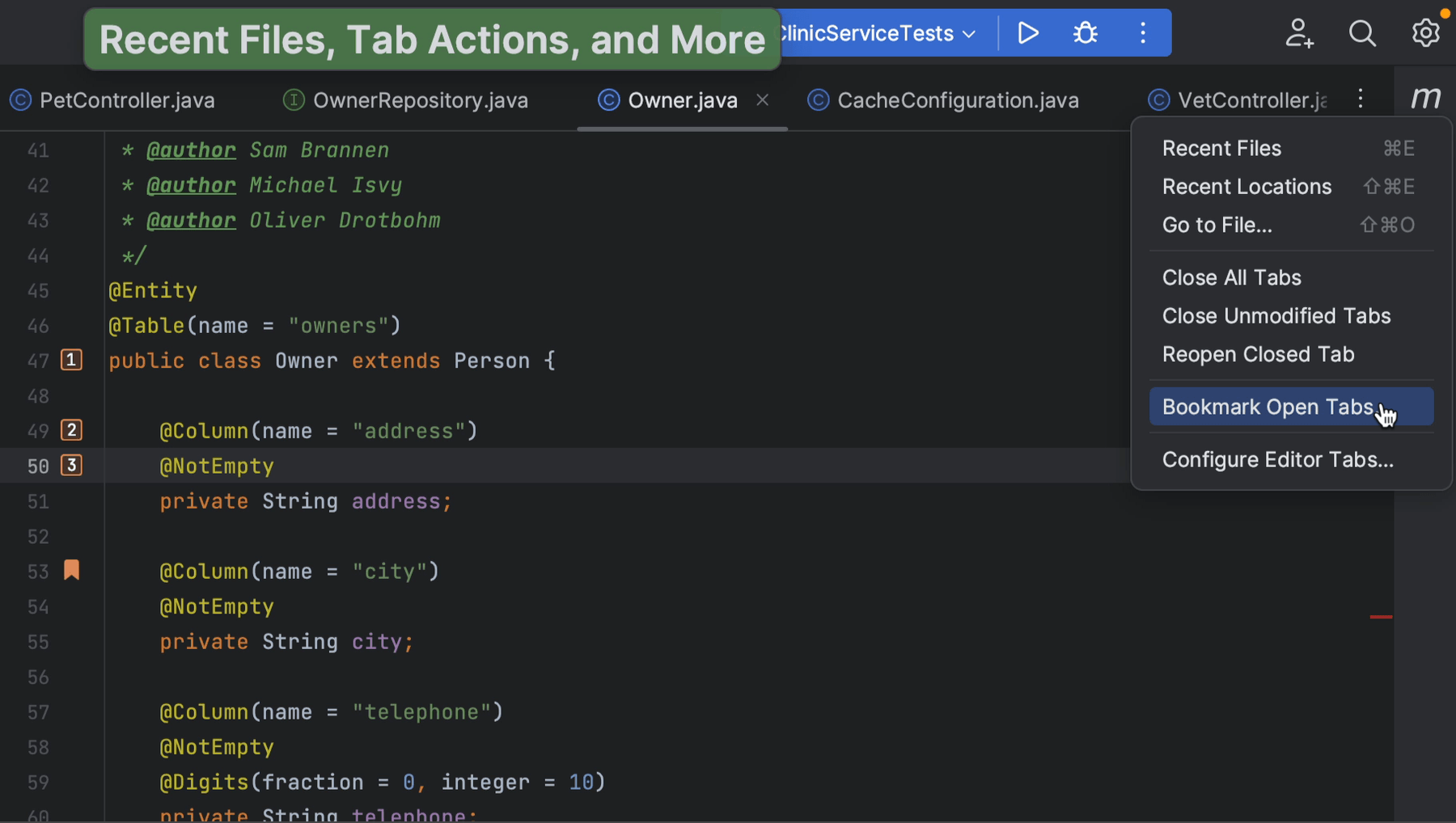The width and height of the screenshot is (1456, 823).
Task: Open the run toolbar's more actions menu
Action: (1142, 33)
